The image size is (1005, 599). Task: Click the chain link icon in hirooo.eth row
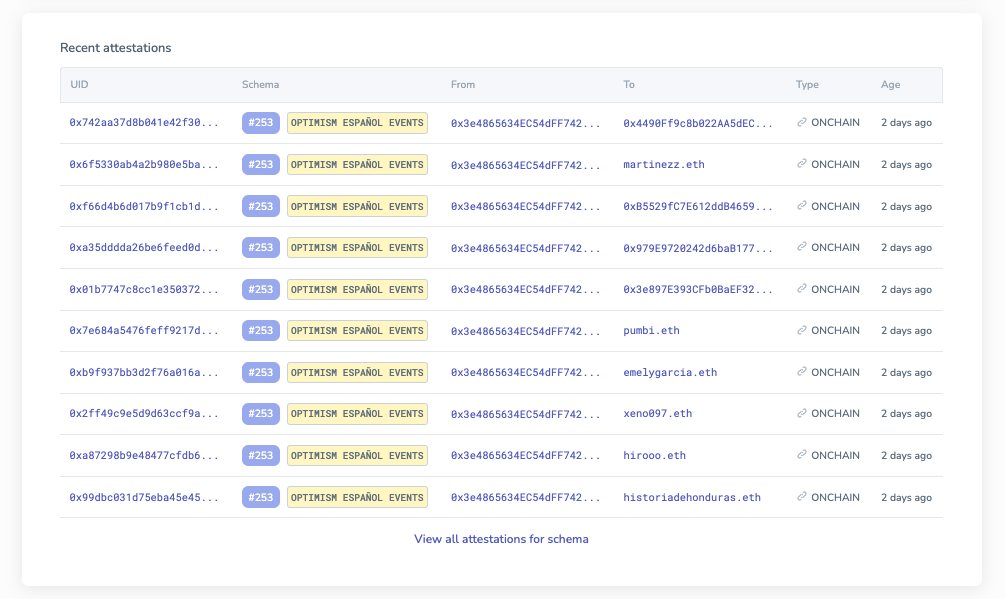pyautogui.click(x=802, y=456)
